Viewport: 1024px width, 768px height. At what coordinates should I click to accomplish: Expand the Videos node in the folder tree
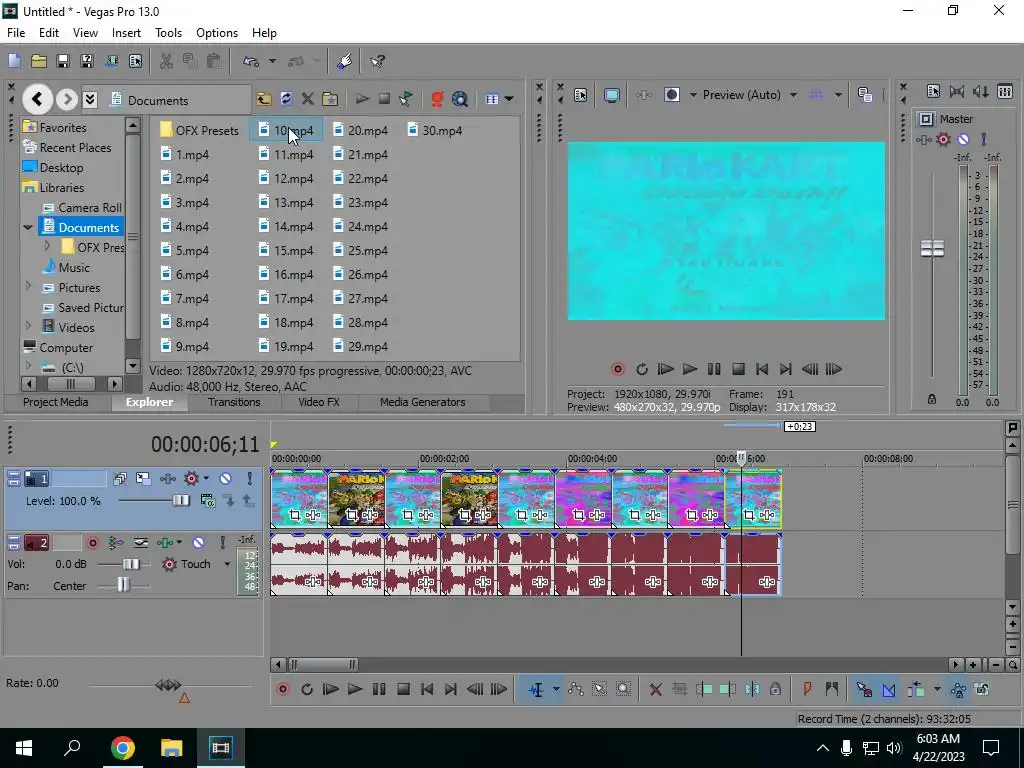tap(28, 325)
